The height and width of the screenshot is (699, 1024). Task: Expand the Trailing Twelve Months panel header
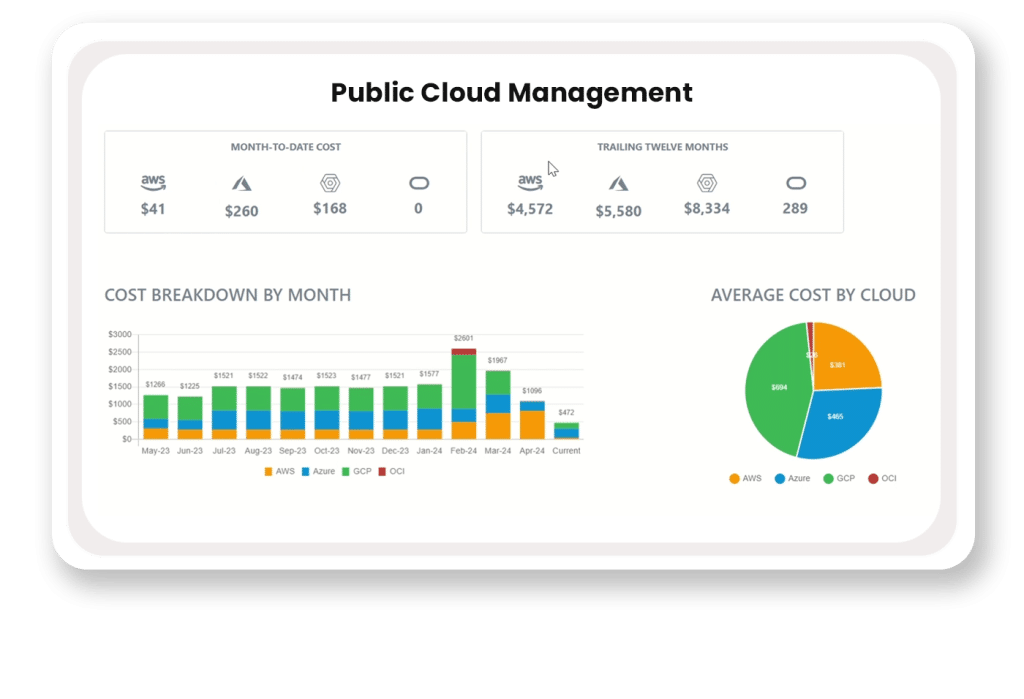click(x=664, y=146)
